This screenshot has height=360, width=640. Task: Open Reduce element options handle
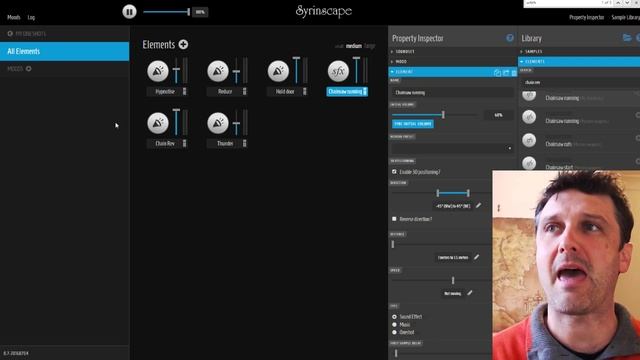tap(244, 91)
